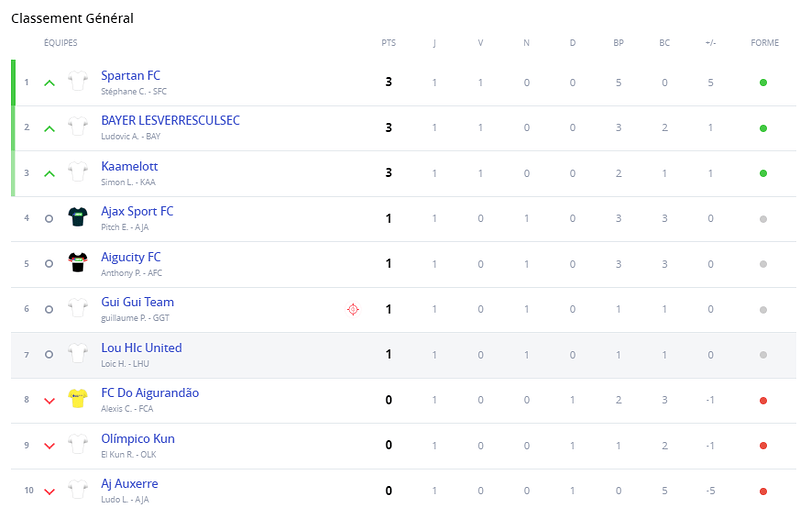This screenshot has width=800, height=518.
Task: Select the Lou Hlc United highlighted row
Action: tap(403, 355)
